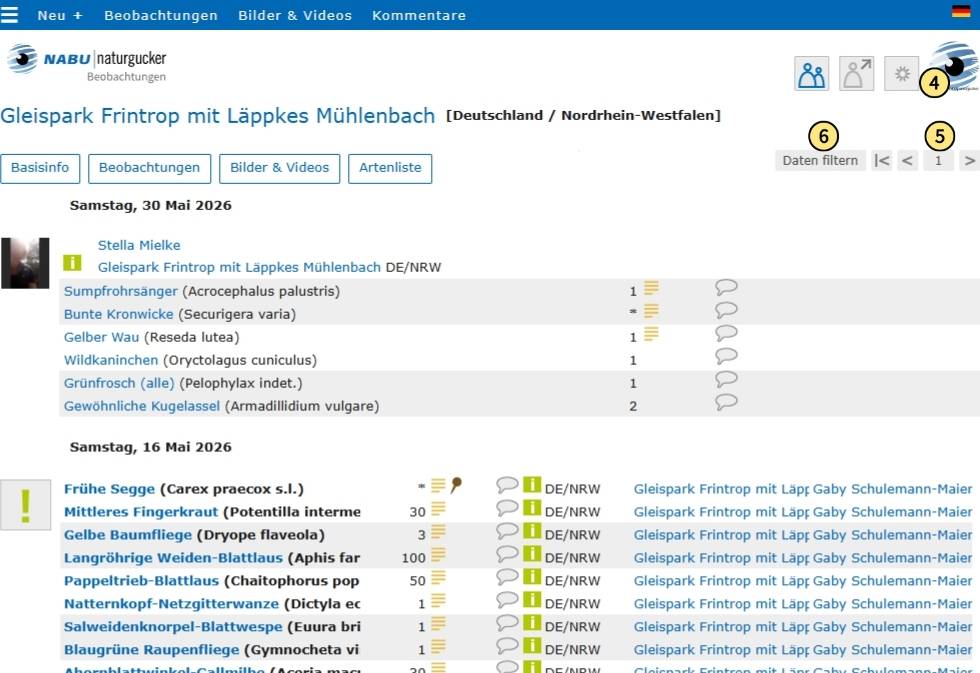Open the hamburger menu
Viewport: 980px width, 673px height.
click(x=9, y=14)
